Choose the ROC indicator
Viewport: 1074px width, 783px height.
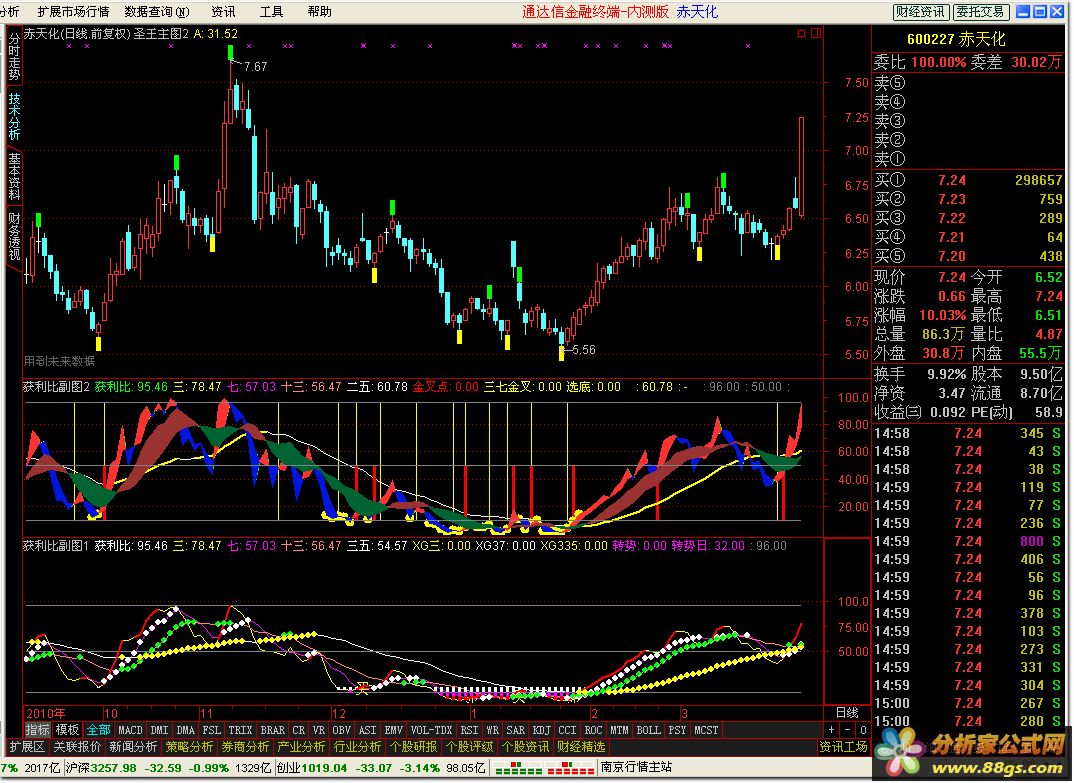pyautogui.click(x=593, y=730)
